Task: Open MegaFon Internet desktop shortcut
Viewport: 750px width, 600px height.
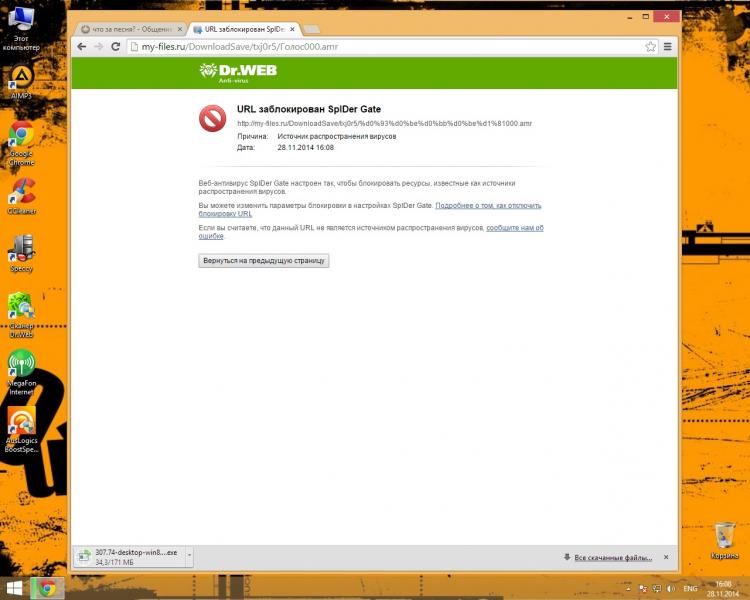Action: [21, 372]
